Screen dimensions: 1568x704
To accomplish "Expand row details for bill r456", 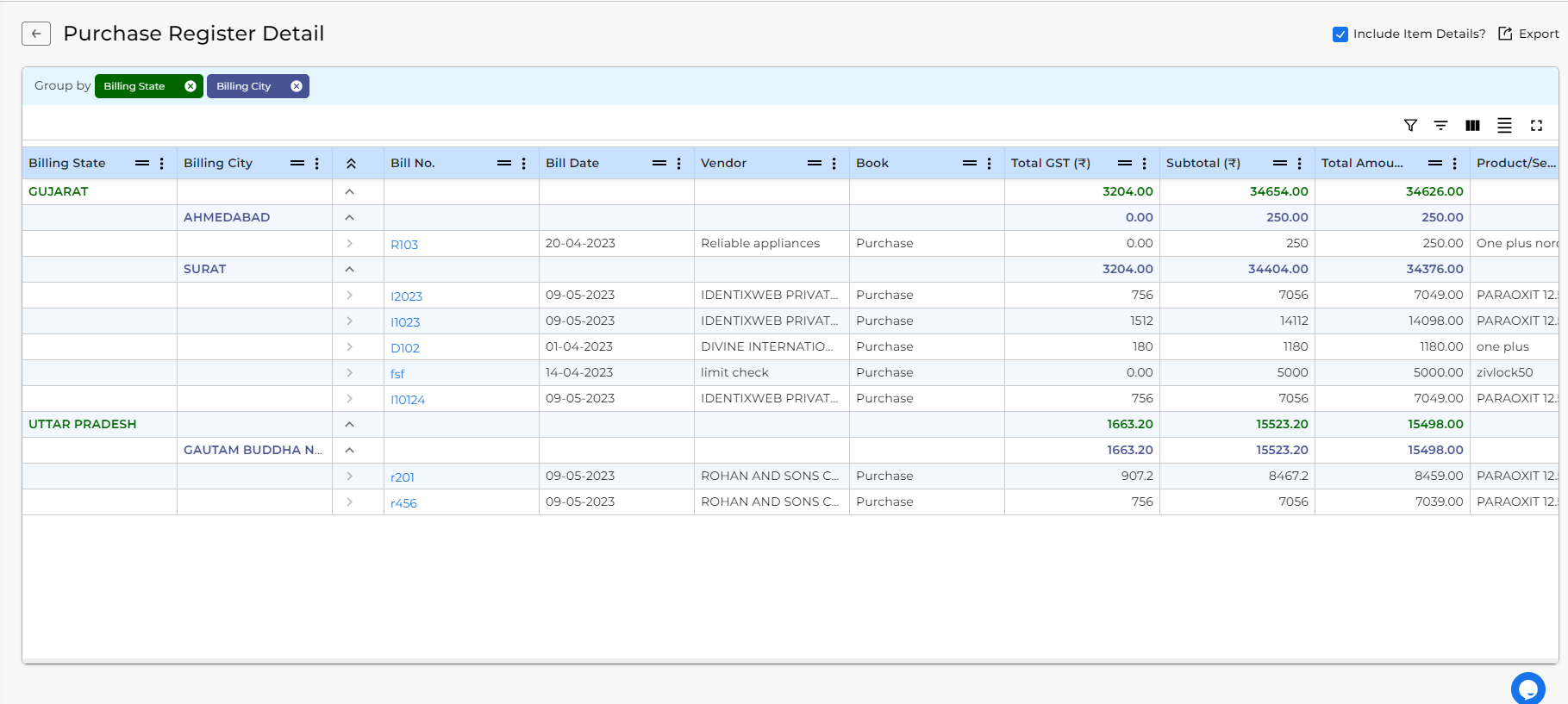I will (x=349, y=502).
